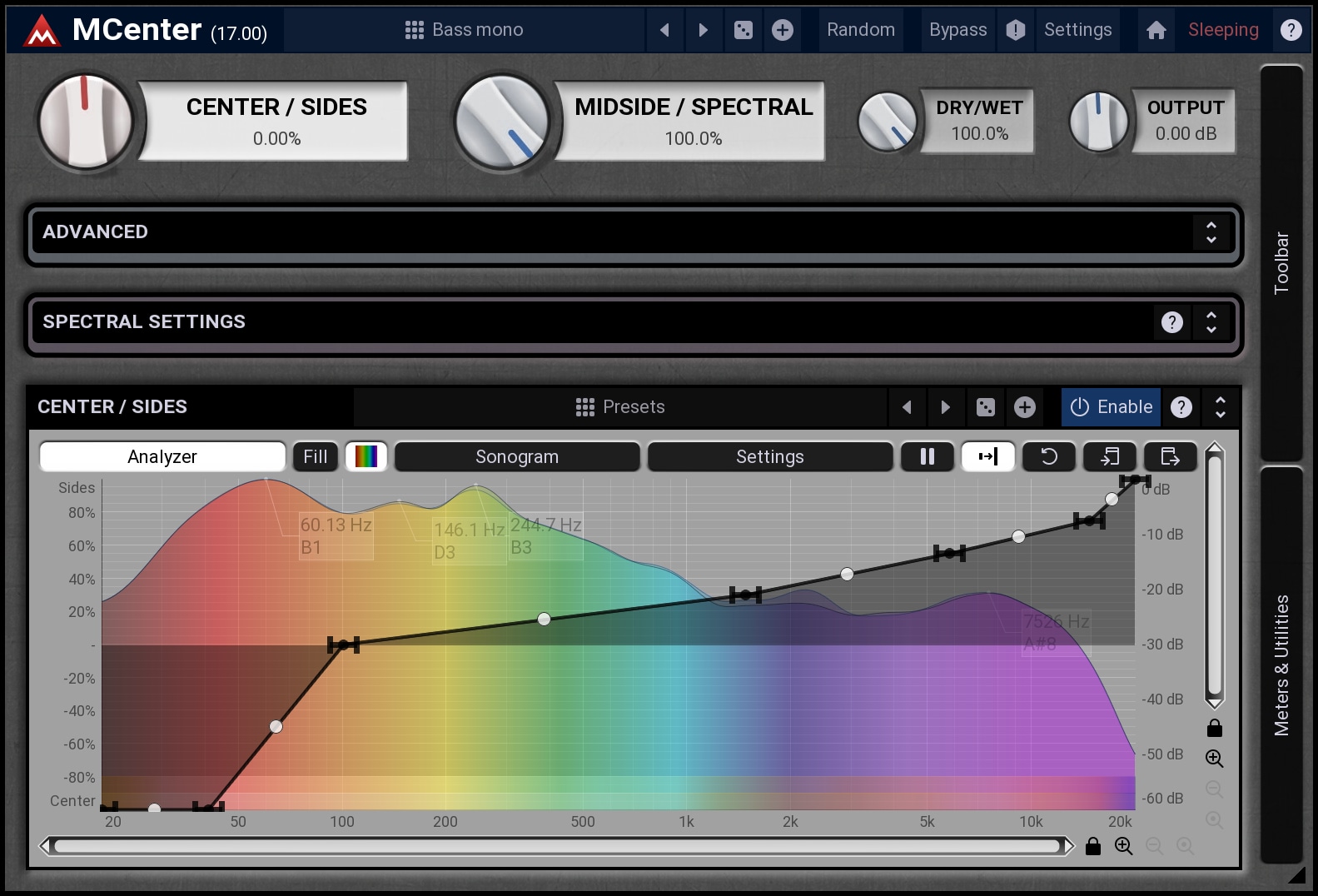Click the spectrum color gradient icon

[x=366, y=456]
